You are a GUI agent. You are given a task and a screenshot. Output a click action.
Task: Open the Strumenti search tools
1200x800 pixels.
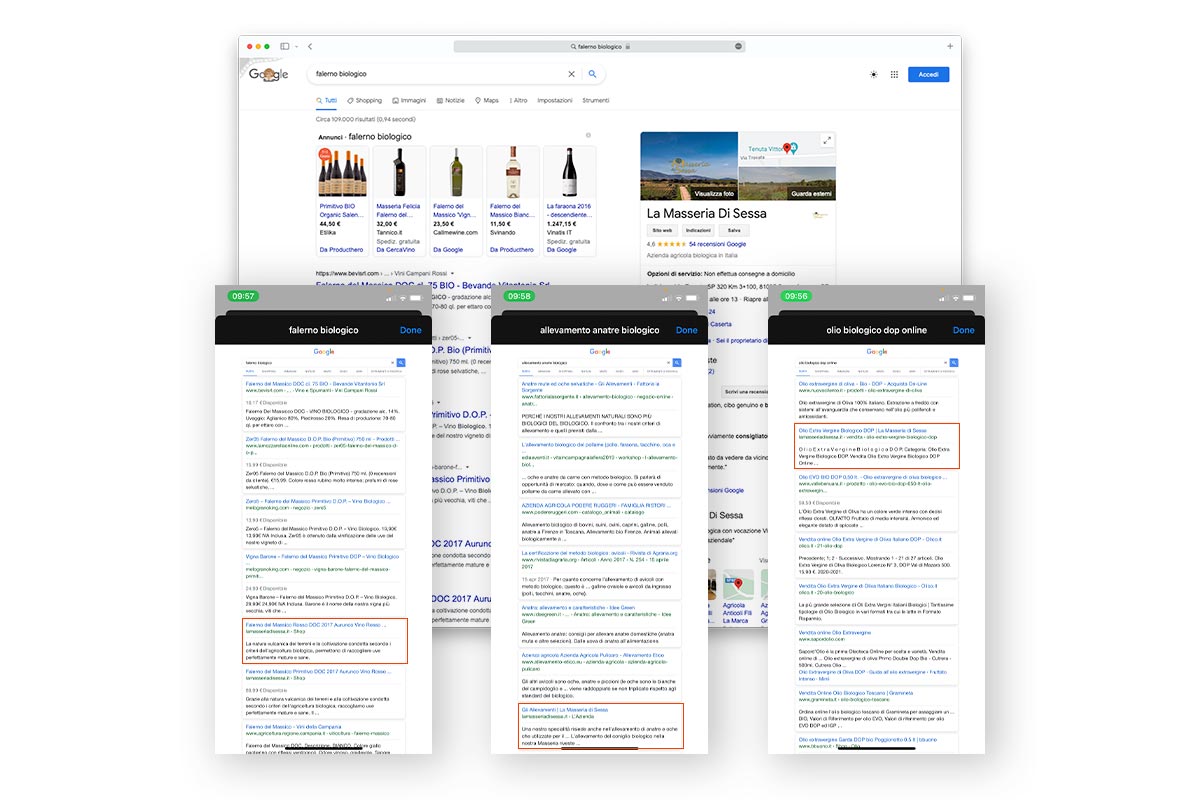(596, 100)
